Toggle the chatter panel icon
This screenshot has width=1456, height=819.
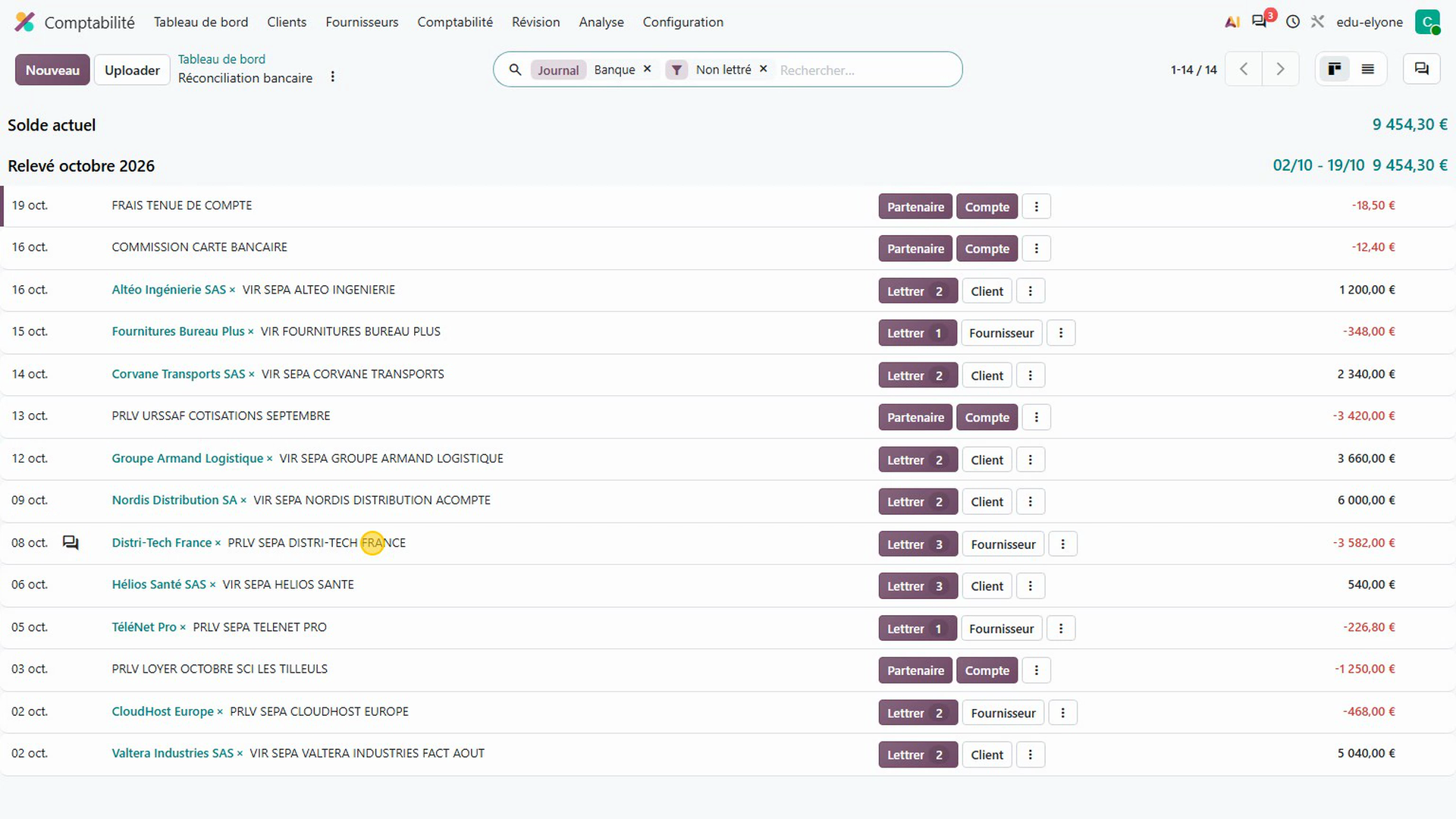point(1422,69)
